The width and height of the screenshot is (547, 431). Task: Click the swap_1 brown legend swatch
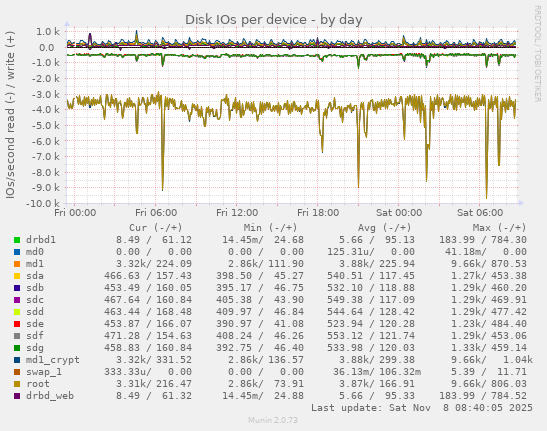click(x=17, y=372)
